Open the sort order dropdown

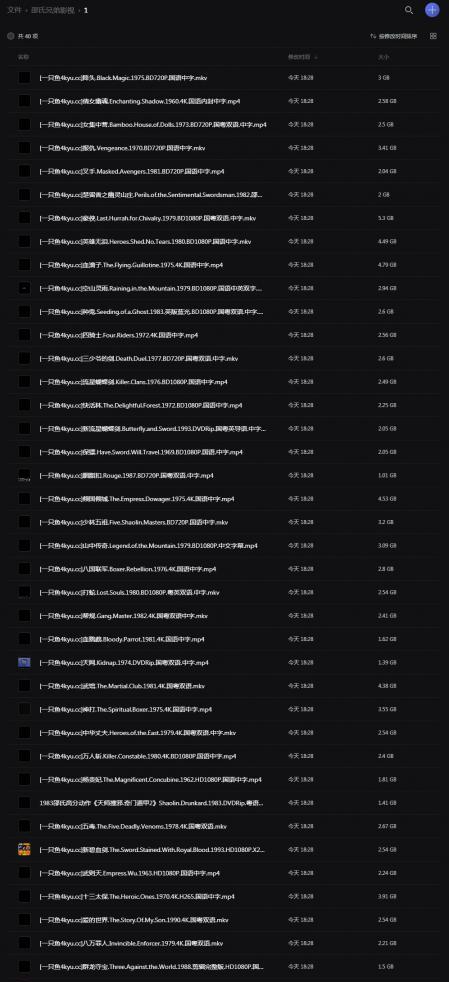coord(394,36)
